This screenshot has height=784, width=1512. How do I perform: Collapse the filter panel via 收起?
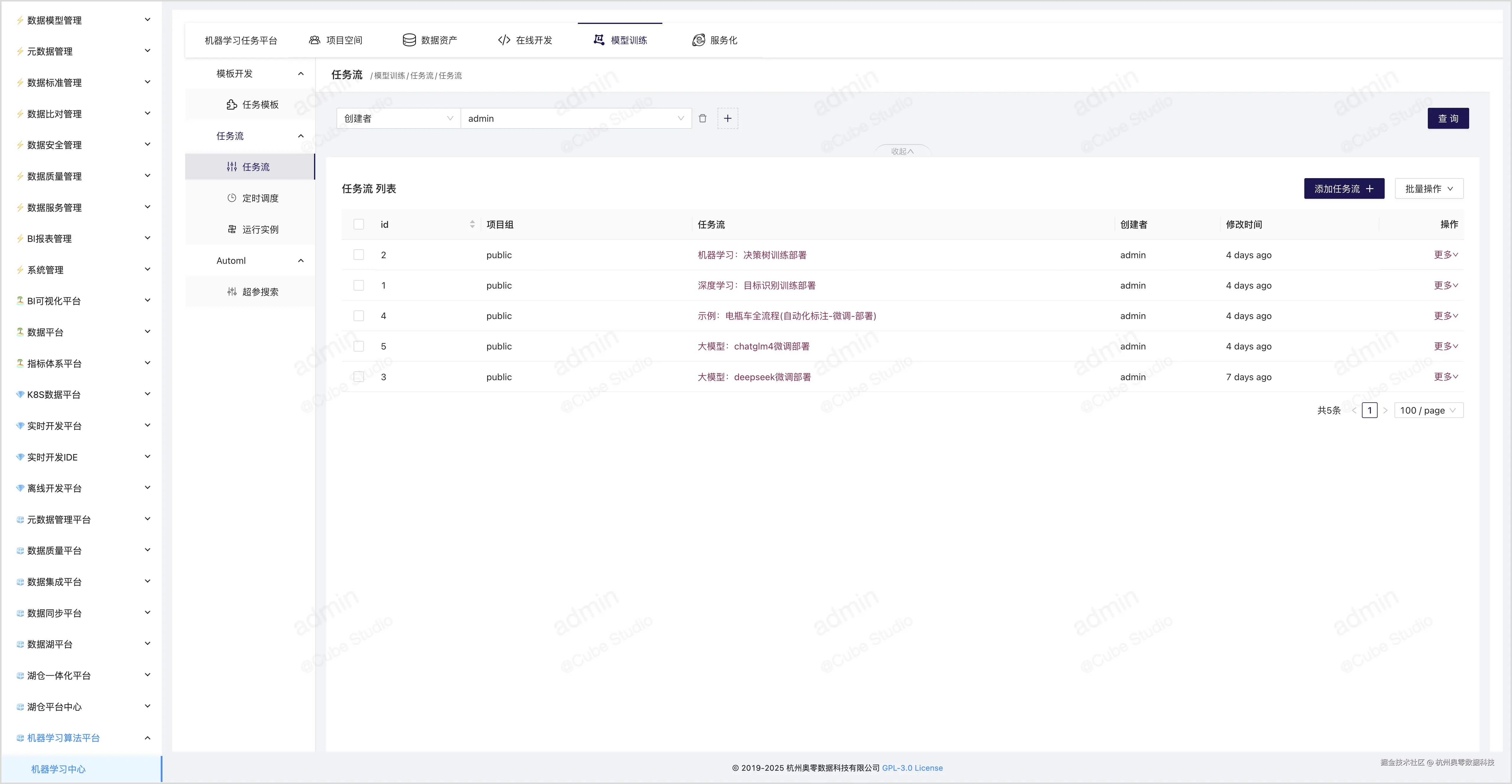(902, 152)
